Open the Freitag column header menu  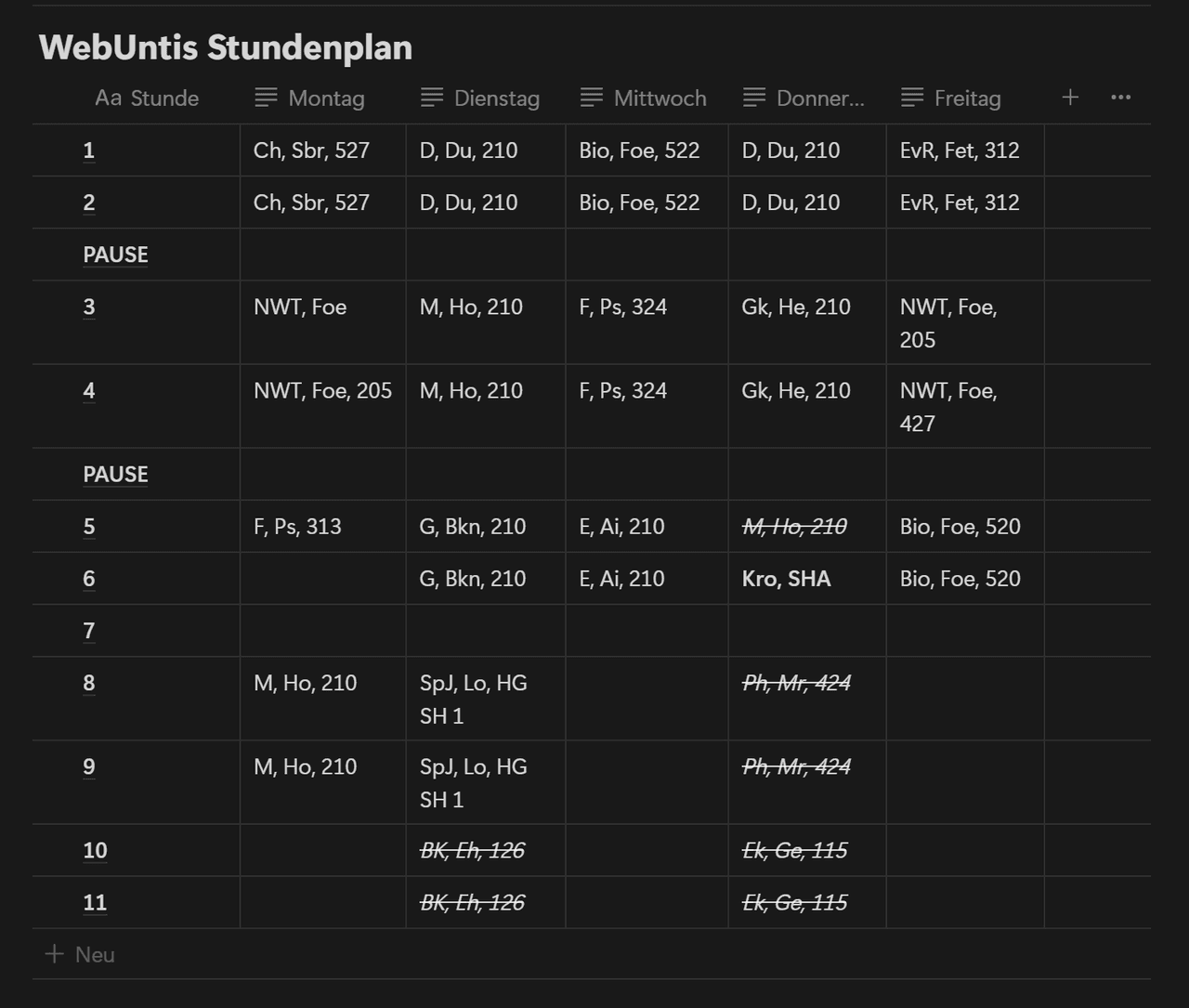967,98
